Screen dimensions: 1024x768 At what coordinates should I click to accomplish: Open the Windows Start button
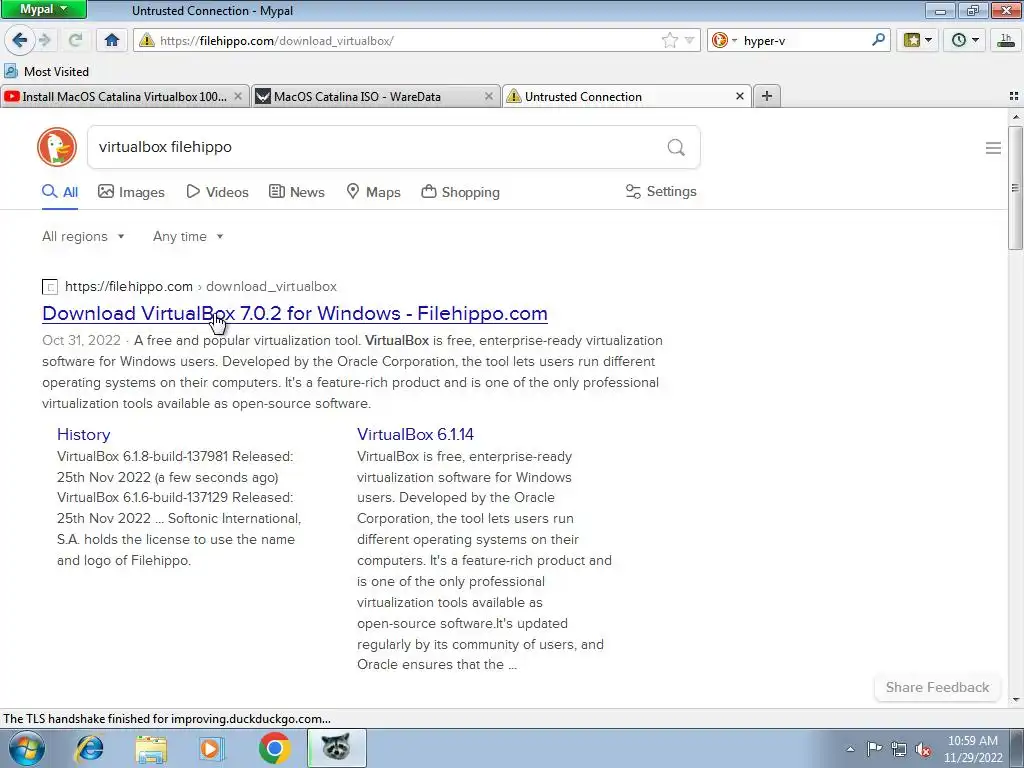26,748
